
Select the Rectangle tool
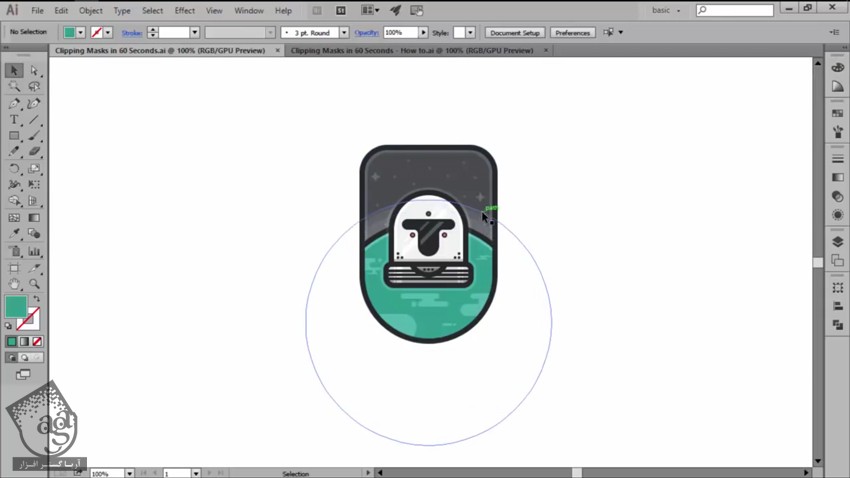(x=14, y=136)
